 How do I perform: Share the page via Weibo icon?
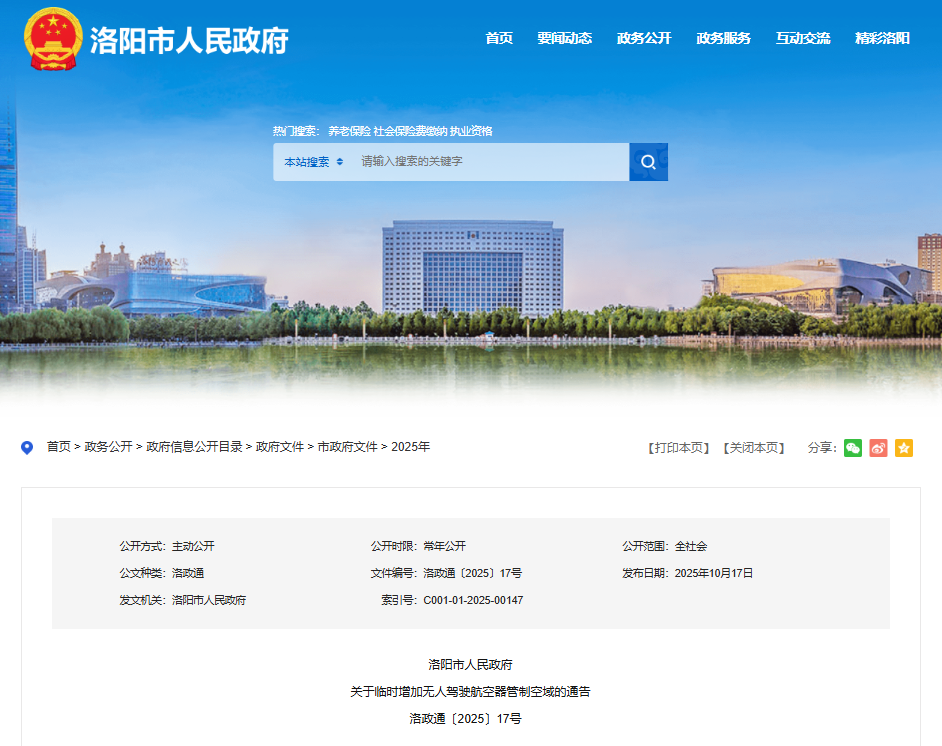878,448
